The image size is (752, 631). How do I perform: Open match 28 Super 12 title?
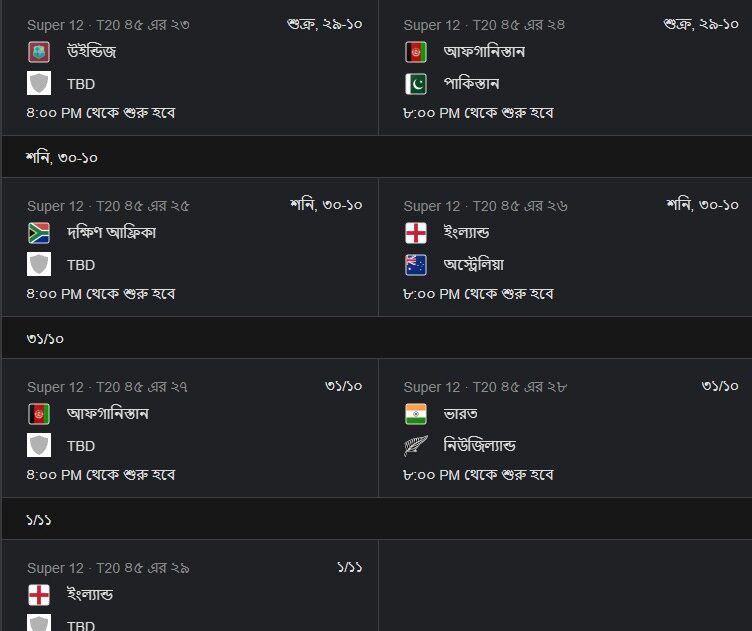click(485, 387)
